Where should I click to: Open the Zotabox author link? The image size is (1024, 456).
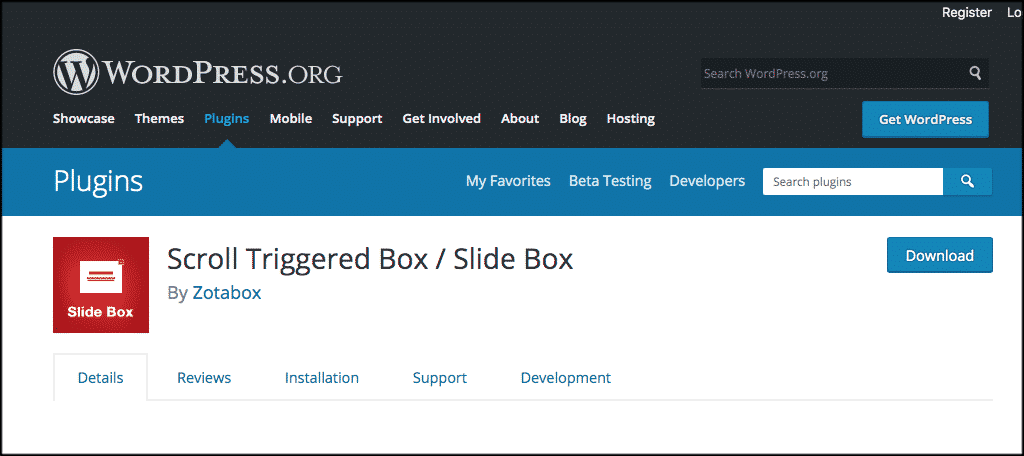point(227,293)
